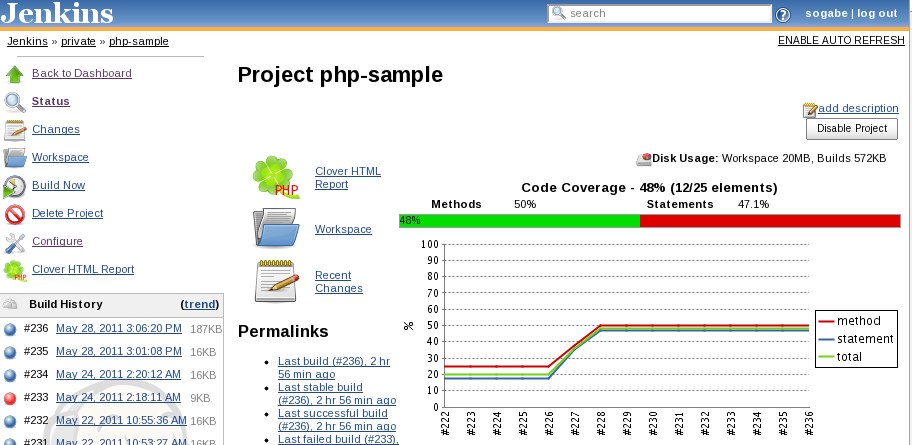Start a build with Build Now link
Viewport: 912px width, 445px height.
point(58,185)
